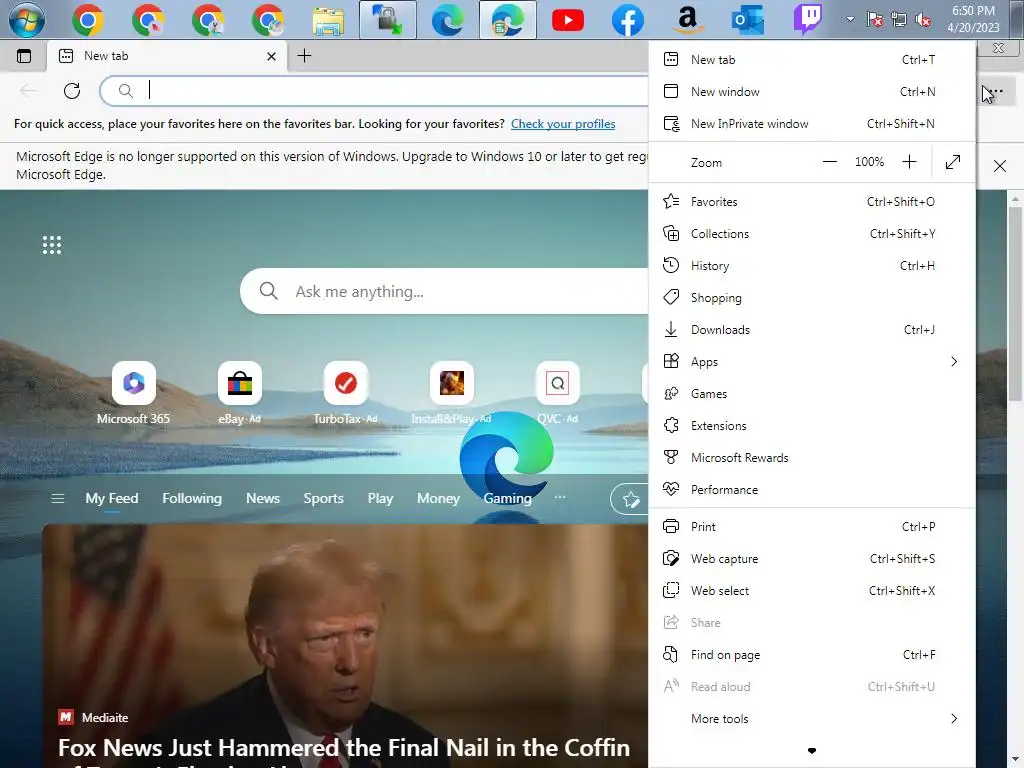
Task: Increase zoom with the plus button
Action: pyautogui.click(x=909, y=162)
